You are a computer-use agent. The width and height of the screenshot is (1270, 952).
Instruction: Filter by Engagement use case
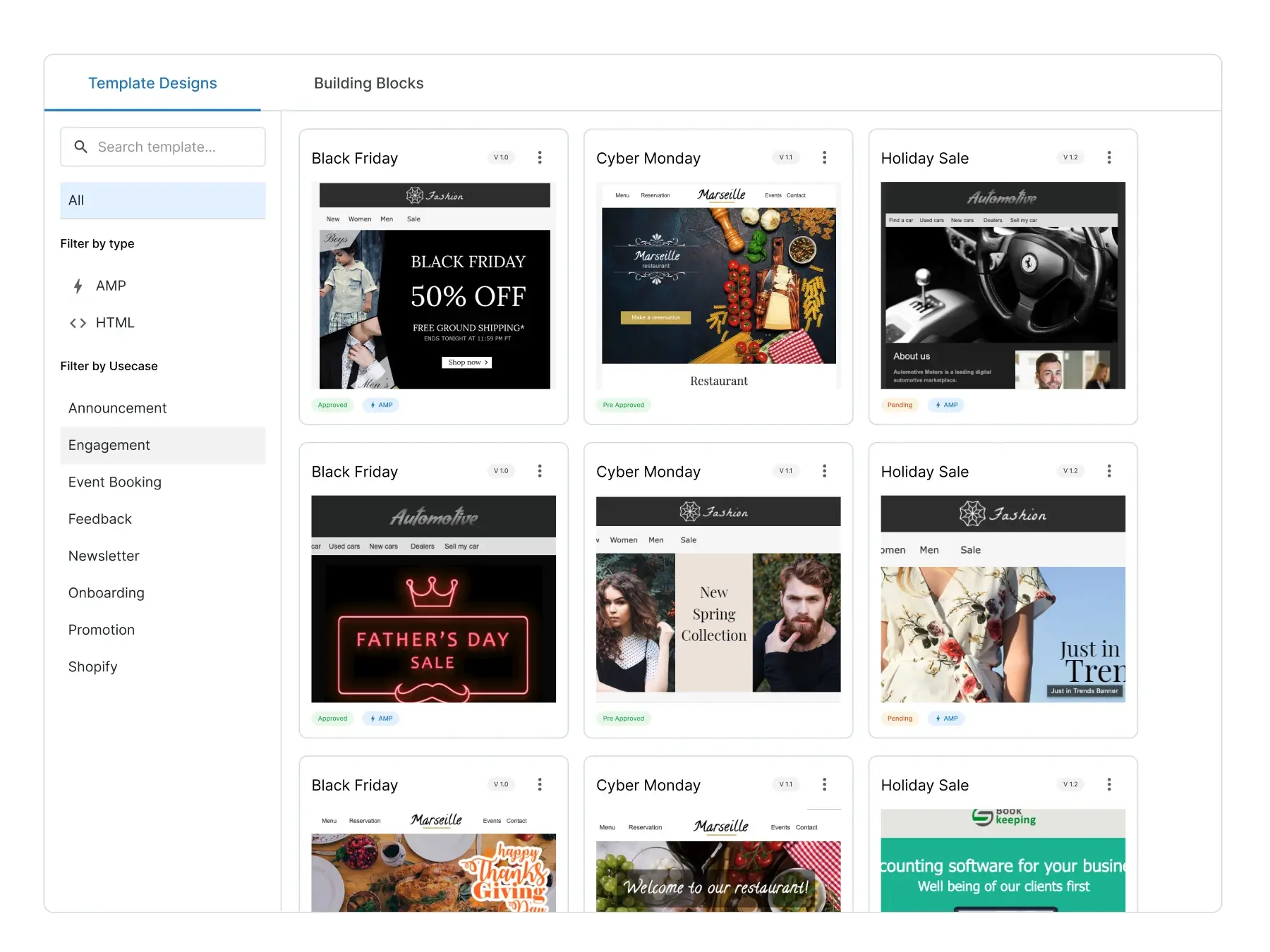click(x=109, y=445)
